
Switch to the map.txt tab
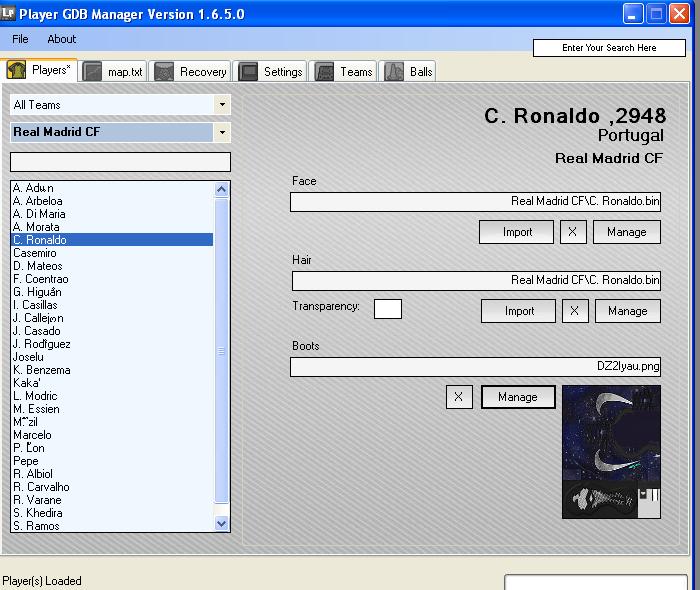113,72
